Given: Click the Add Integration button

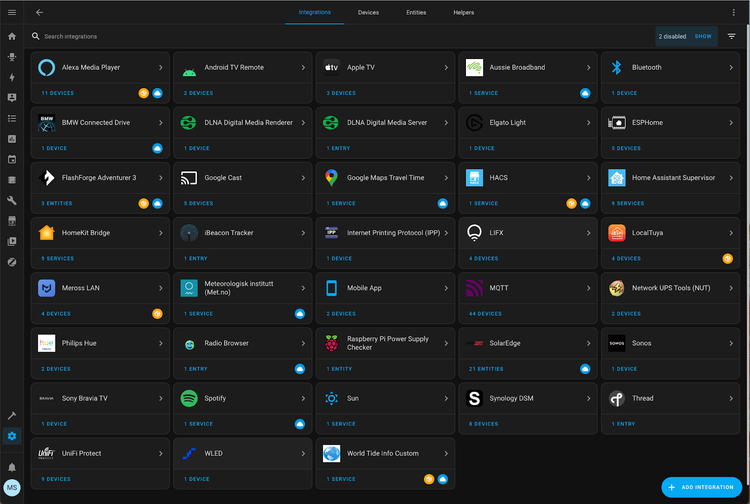Looking at the screenshot, I should pyautogui.click(x=702, y=487).
